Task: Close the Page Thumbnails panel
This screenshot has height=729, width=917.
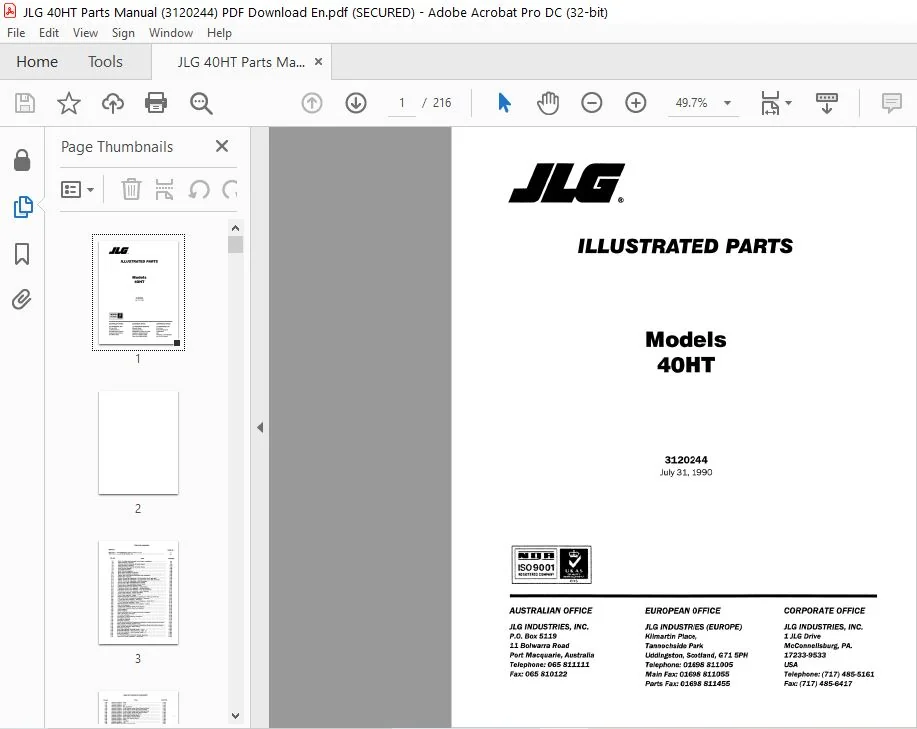Action: [222, 146]
